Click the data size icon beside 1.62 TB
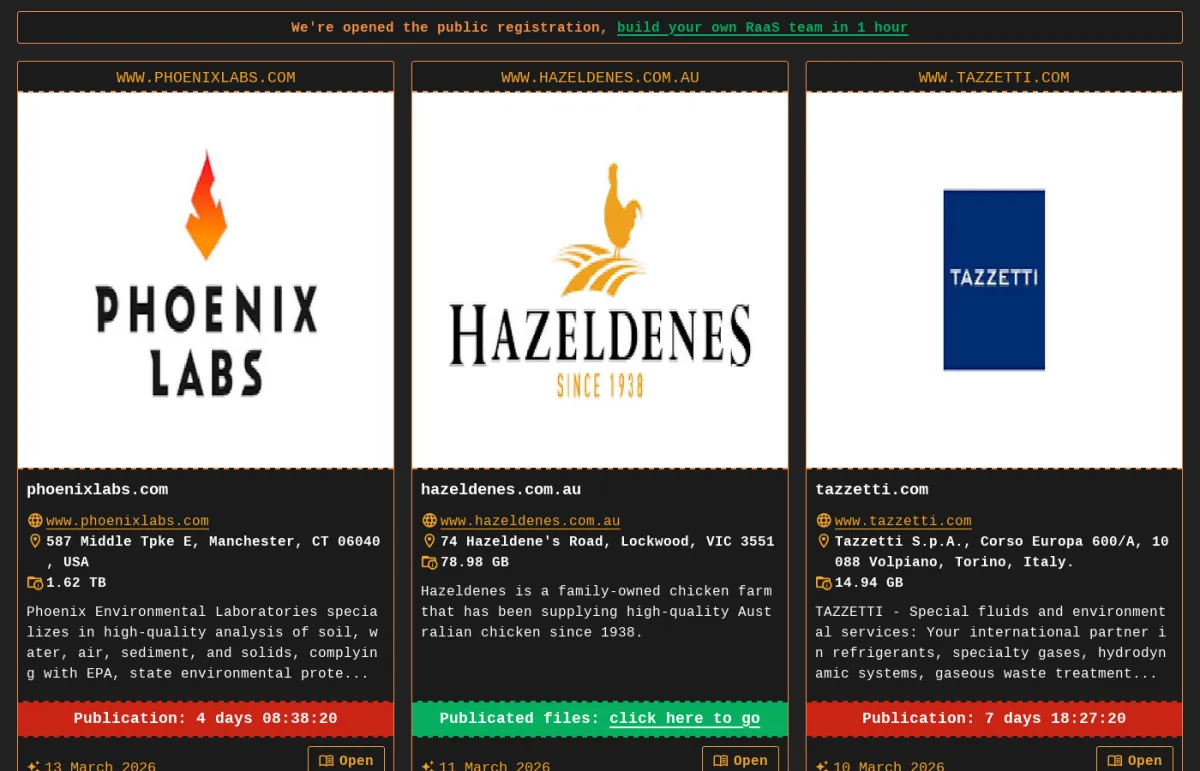1200x771 pixels. pos(35,583)
